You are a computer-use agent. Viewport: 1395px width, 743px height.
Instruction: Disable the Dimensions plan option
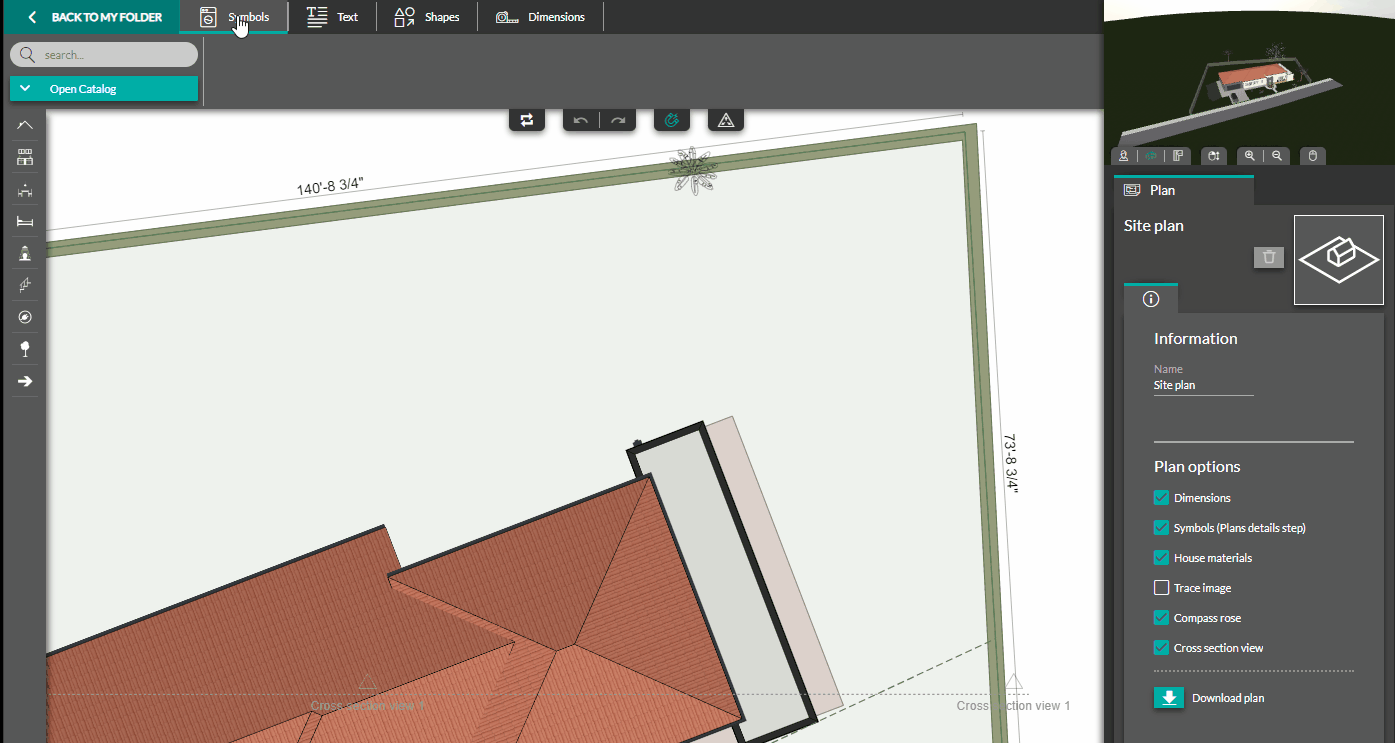coord(1161,497)
